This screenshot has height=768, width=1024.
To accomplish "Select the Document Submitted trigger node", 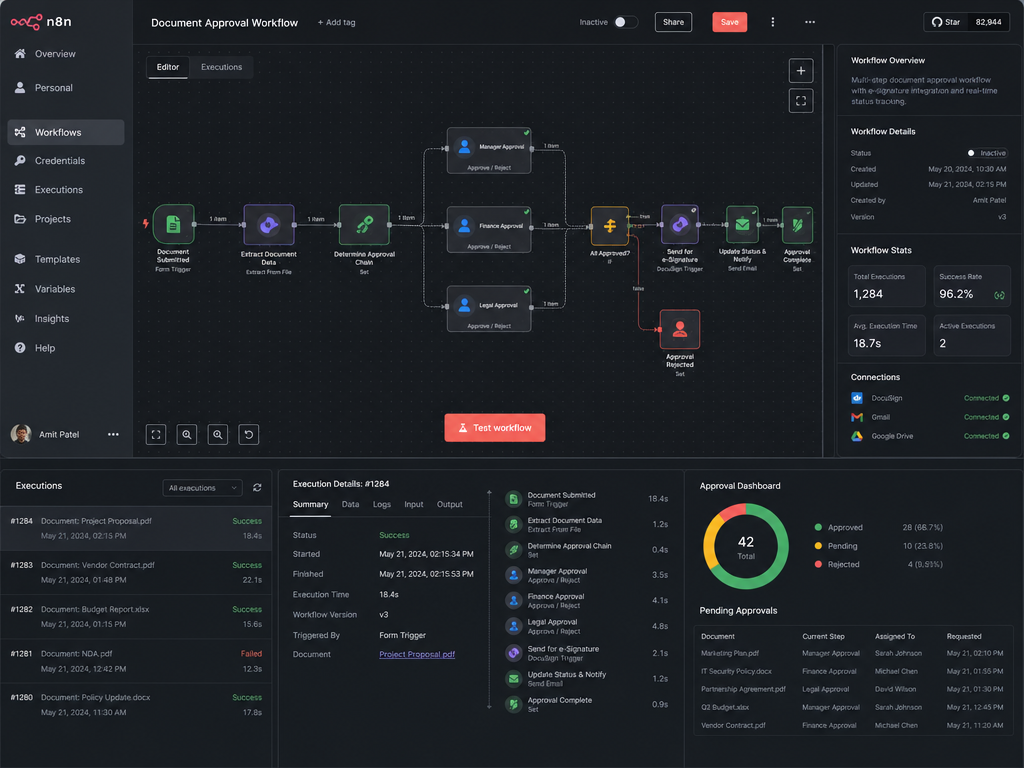I will click(173, 224).
